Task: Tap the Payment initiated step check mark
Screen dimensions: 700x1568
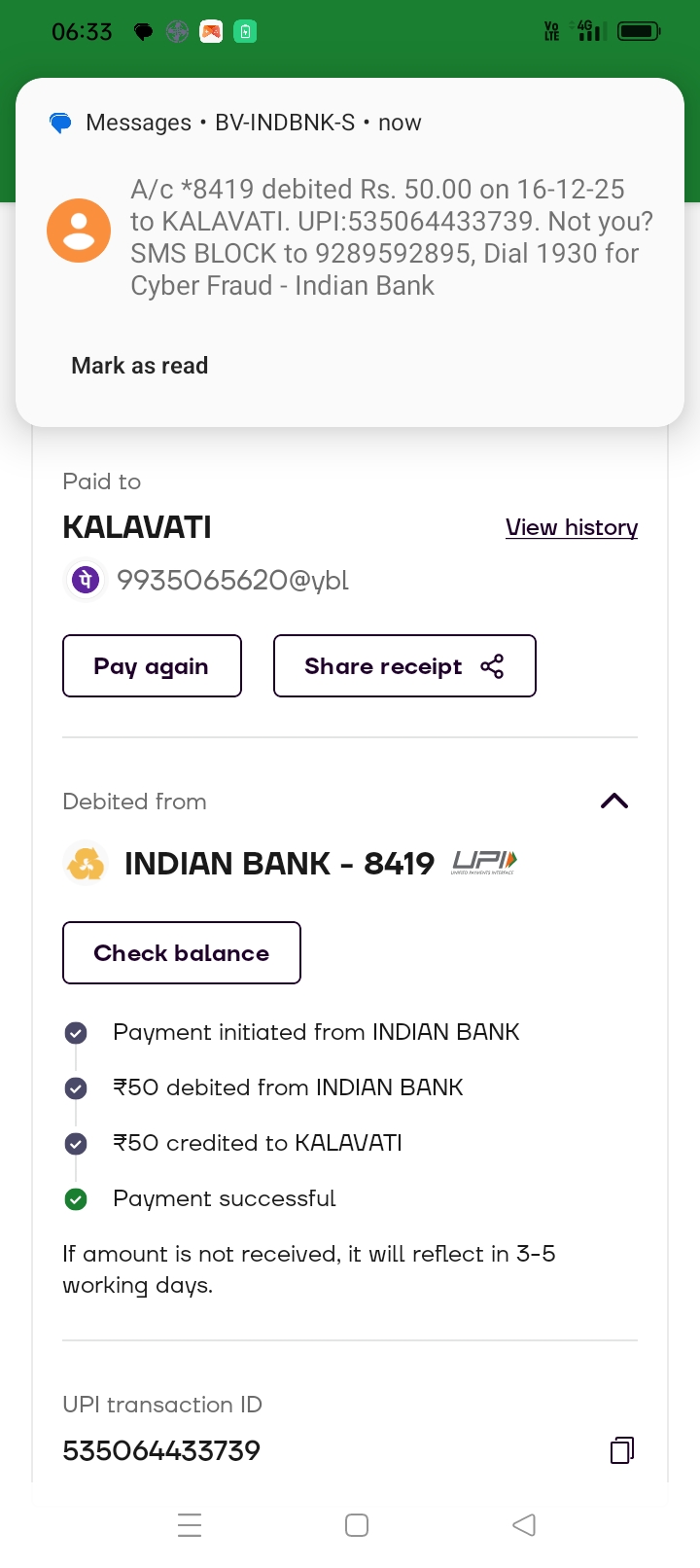Action: 76,1033
